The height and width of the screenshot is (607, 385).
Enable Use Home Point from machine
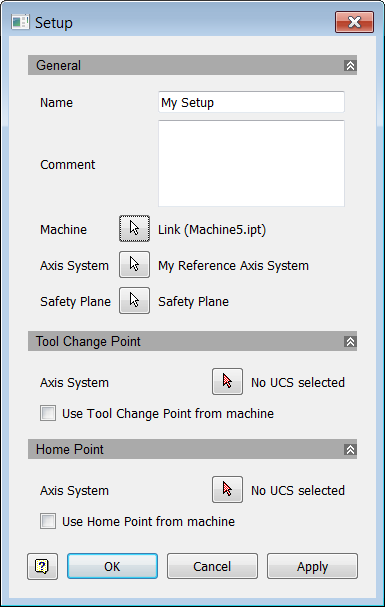(48, 521)
